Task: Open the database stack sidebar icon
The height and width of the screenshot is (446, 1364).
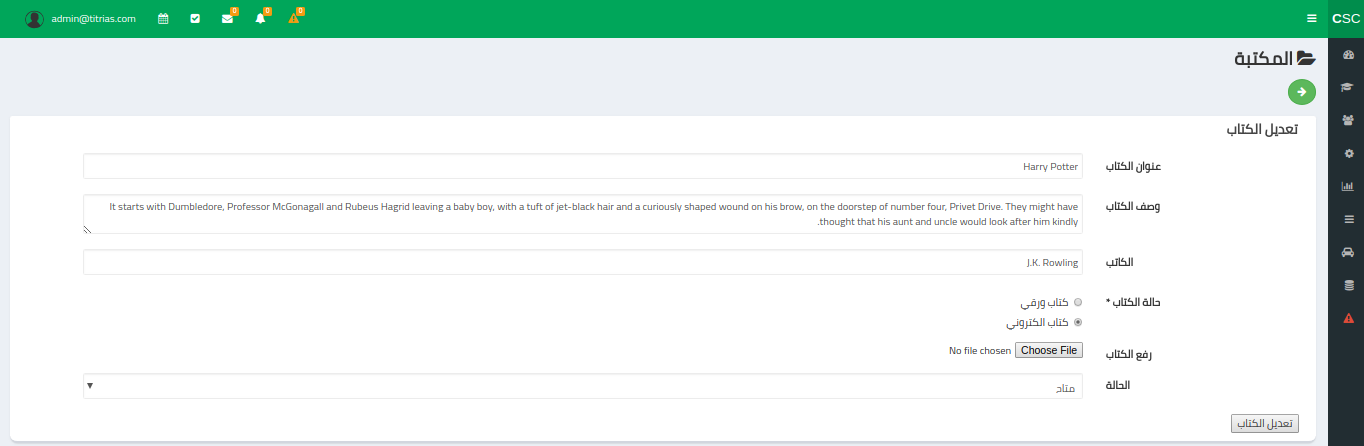Action: click(1348, 285)
